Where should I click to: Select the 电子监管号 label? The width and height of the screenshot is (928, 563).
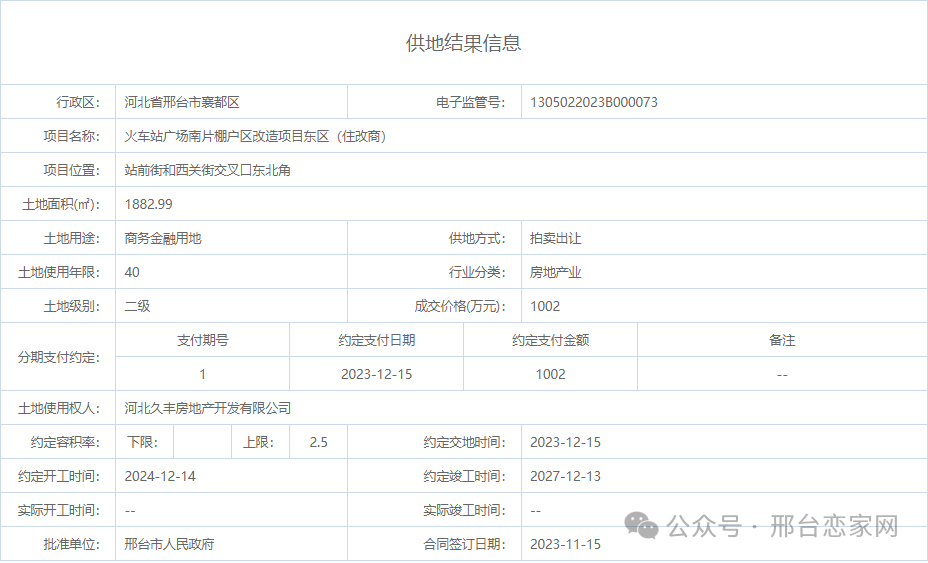point(471,102)
